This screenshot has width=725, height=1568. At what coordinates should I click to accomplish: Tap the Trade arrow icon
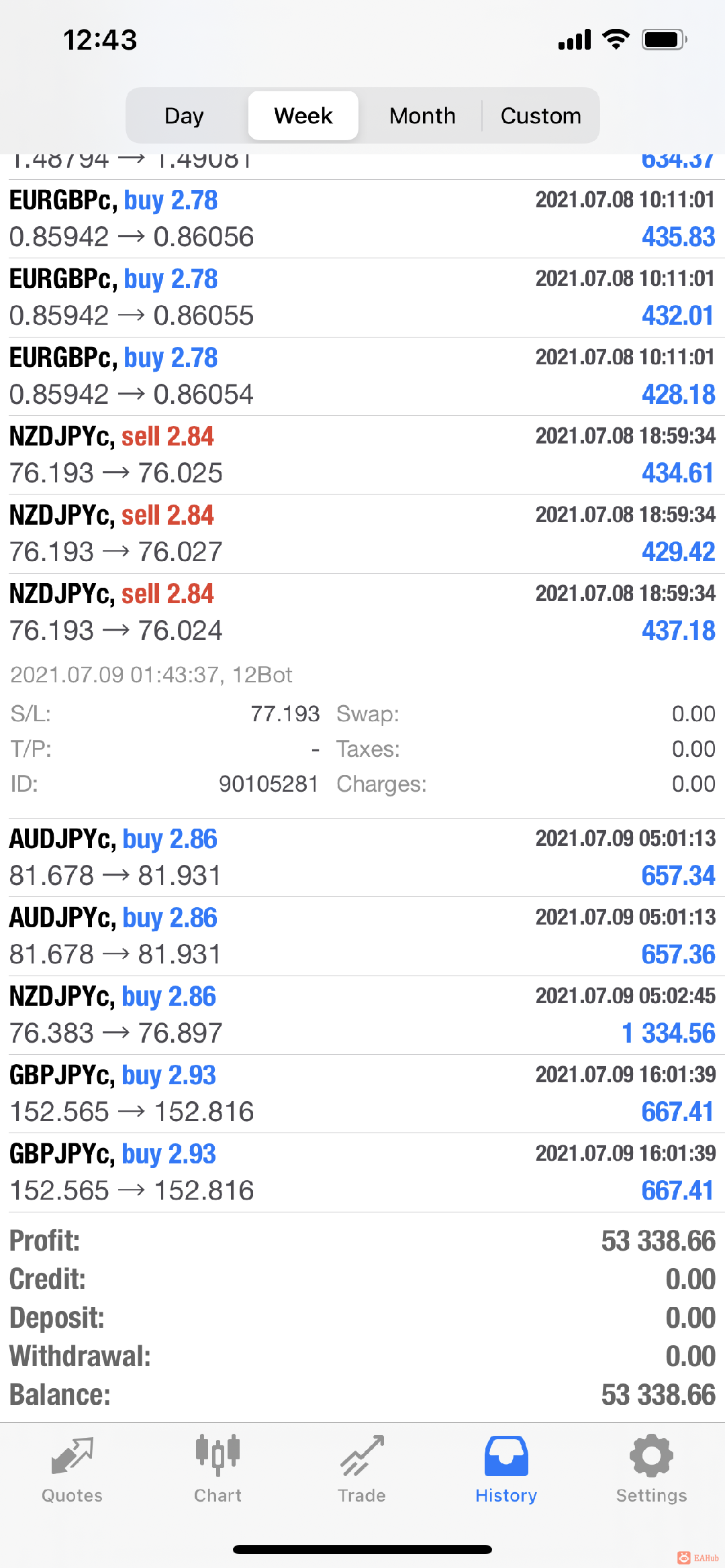tap(362, 1456)
